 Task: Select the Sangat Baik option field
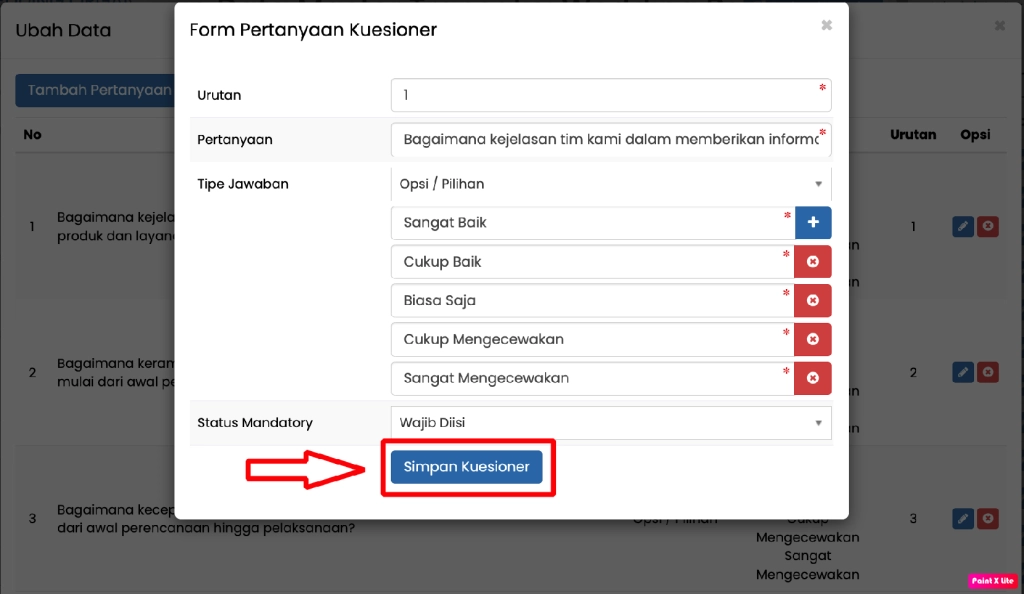point(592,222)
